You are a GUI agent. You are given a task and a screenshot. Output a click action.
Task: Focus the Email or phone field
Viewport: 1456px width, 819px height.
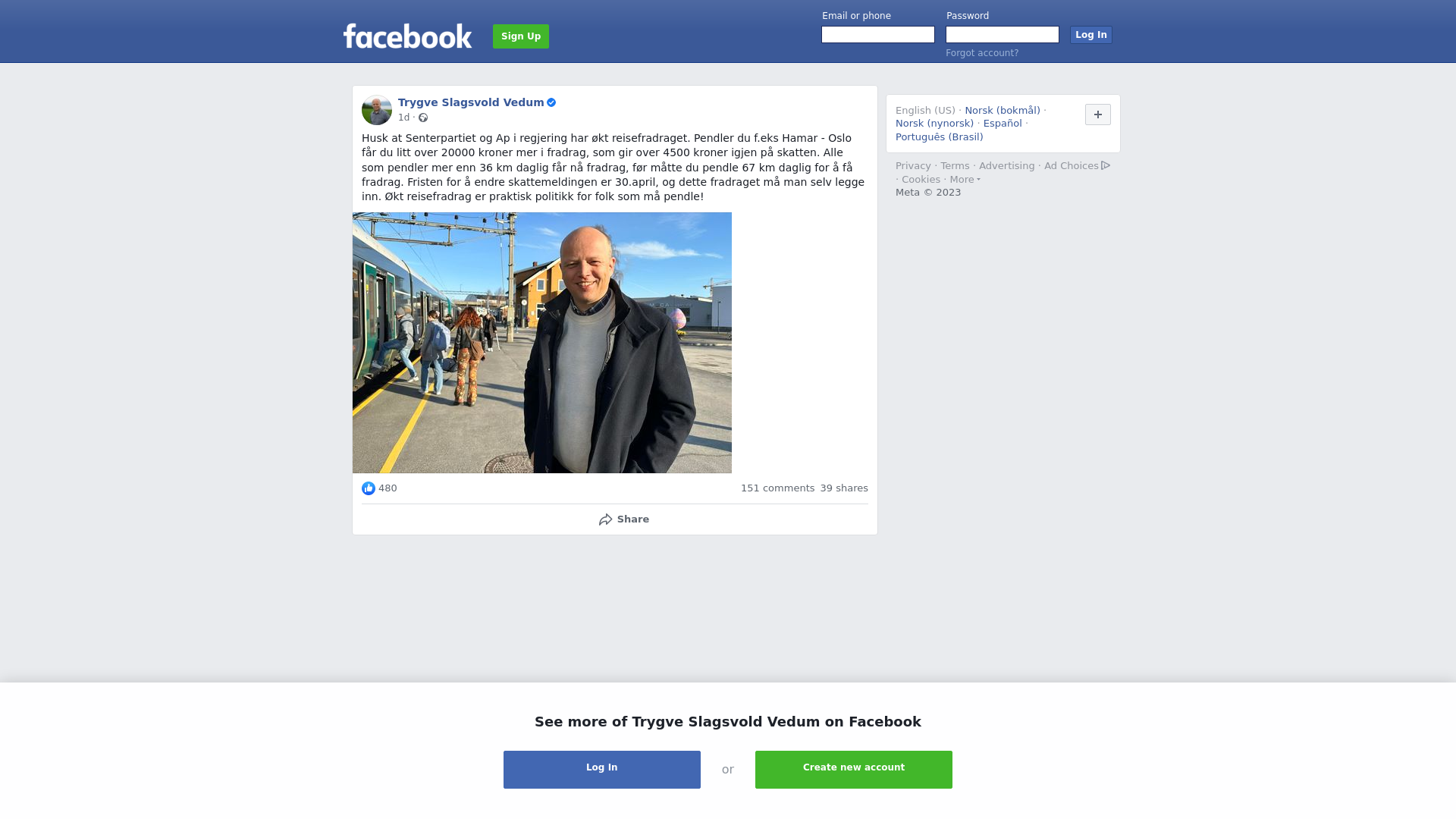pyautogui.click(x=878, y=35)
